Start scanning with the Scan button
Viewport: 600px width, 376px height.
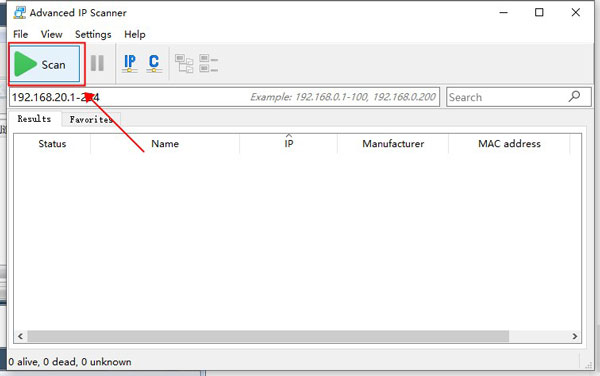[x=45, y=64]
